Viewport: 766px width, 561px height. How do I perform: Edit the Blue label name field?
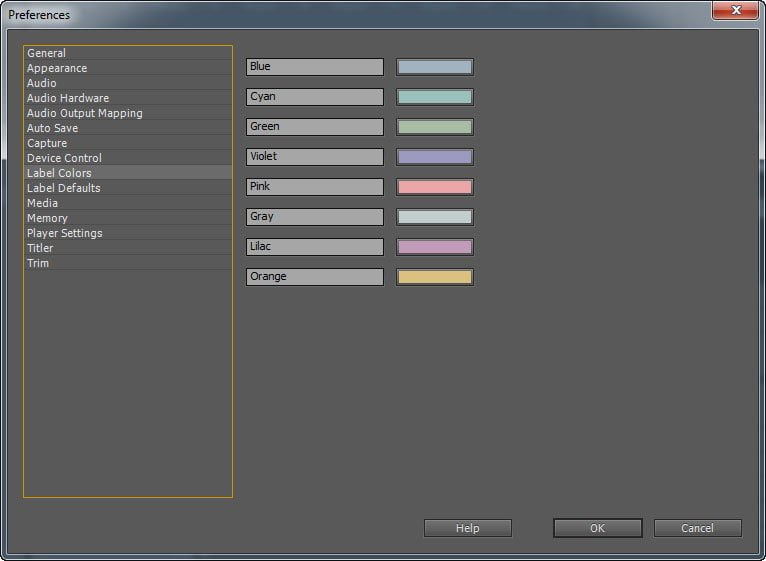[x=315, y=67]
